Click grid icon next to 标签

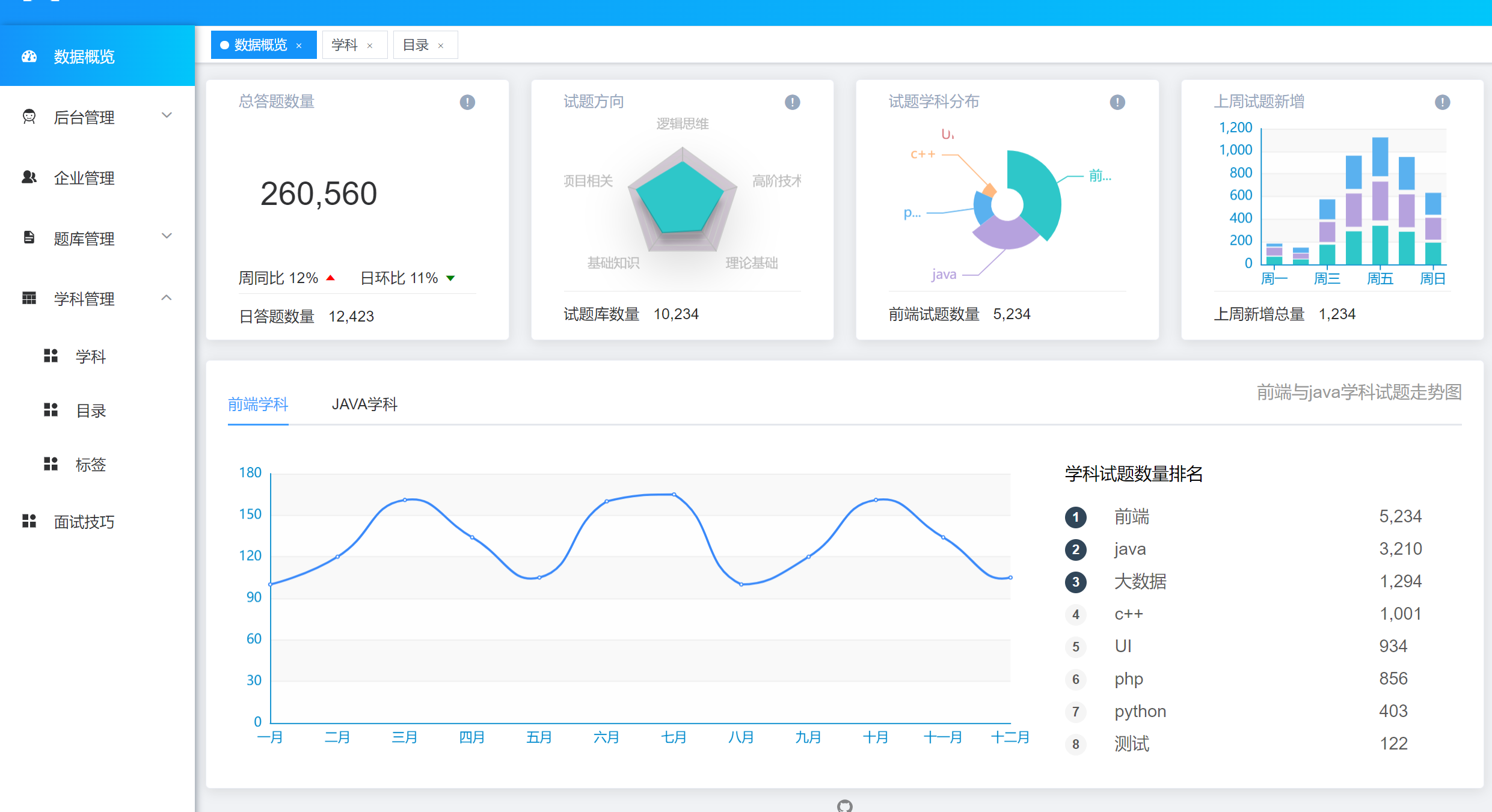coord(51,464)
